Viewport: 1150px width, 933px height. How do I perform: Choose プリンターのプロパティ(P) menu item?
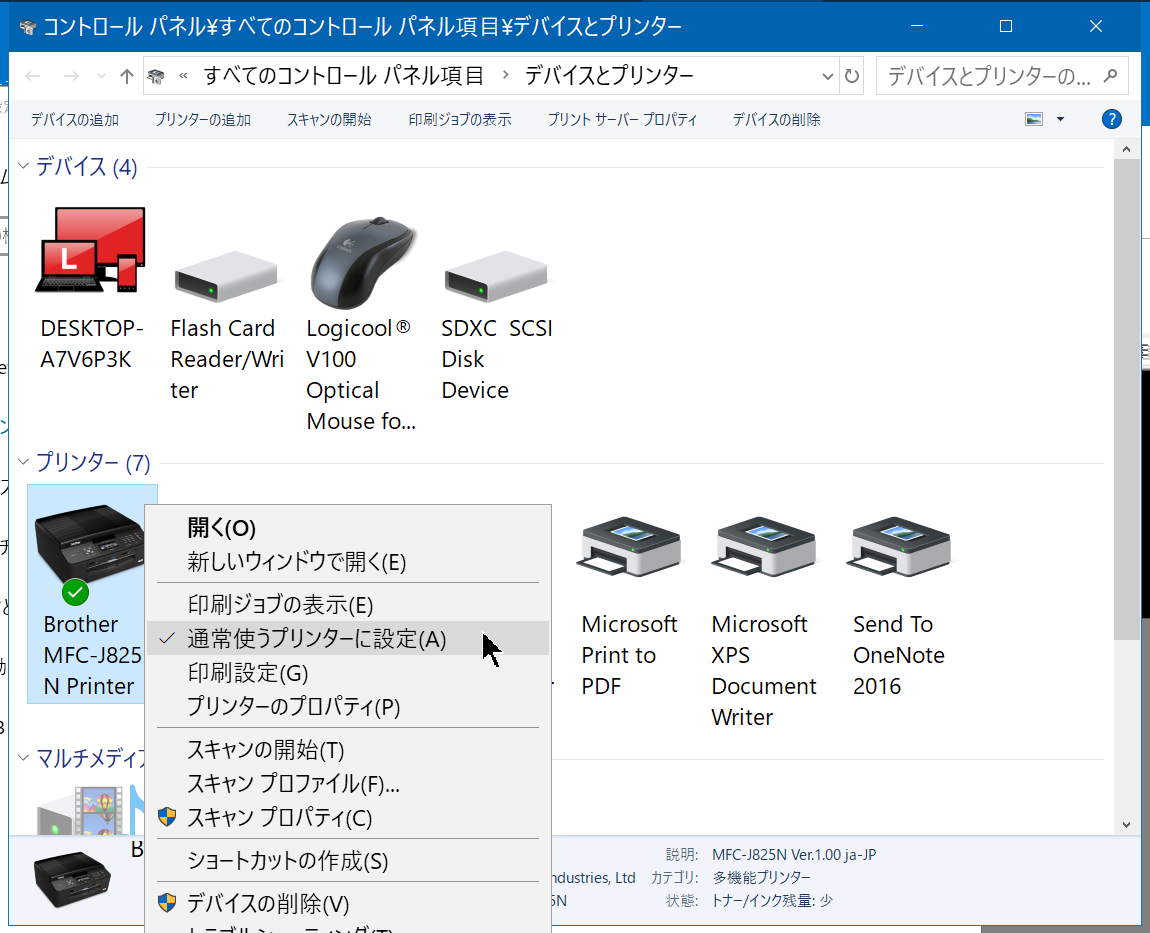348,706
